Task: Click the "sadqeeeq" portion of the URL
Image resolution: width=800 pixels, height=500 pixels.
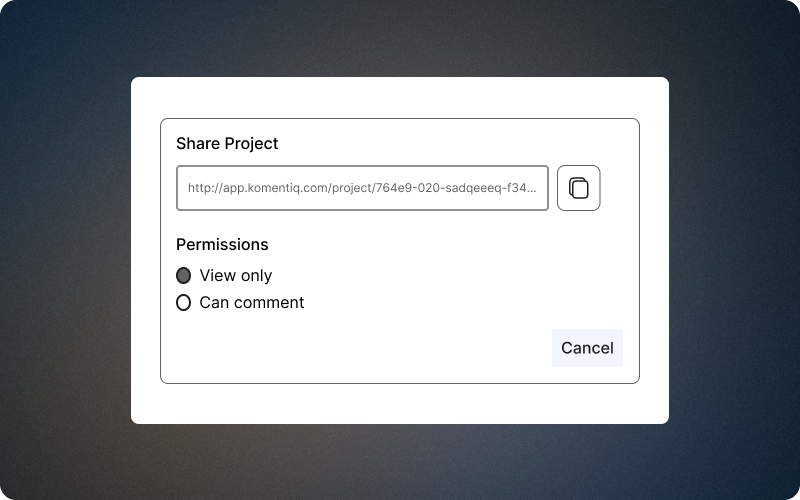Action: 474,188
